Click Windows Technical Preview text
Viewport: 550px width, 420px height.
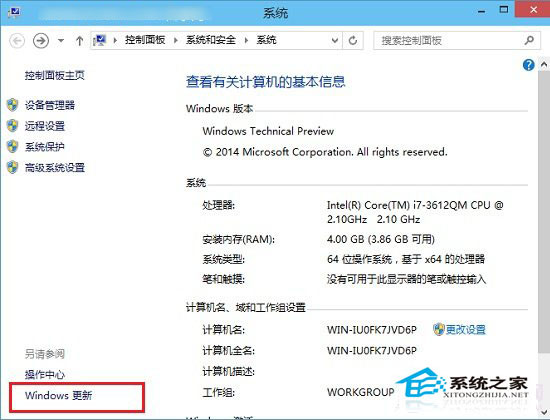268,131
